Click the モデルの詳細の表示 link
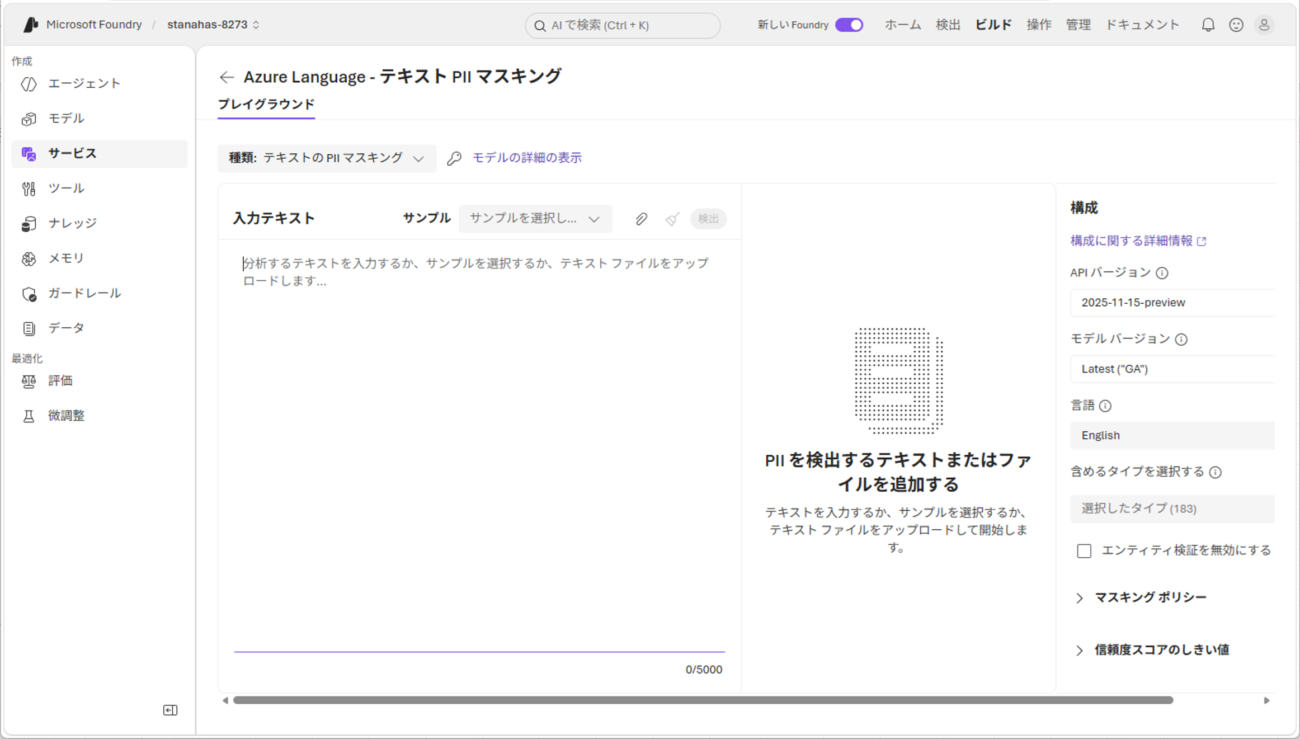The image size is (1300, 739). (x=527, y=158)
